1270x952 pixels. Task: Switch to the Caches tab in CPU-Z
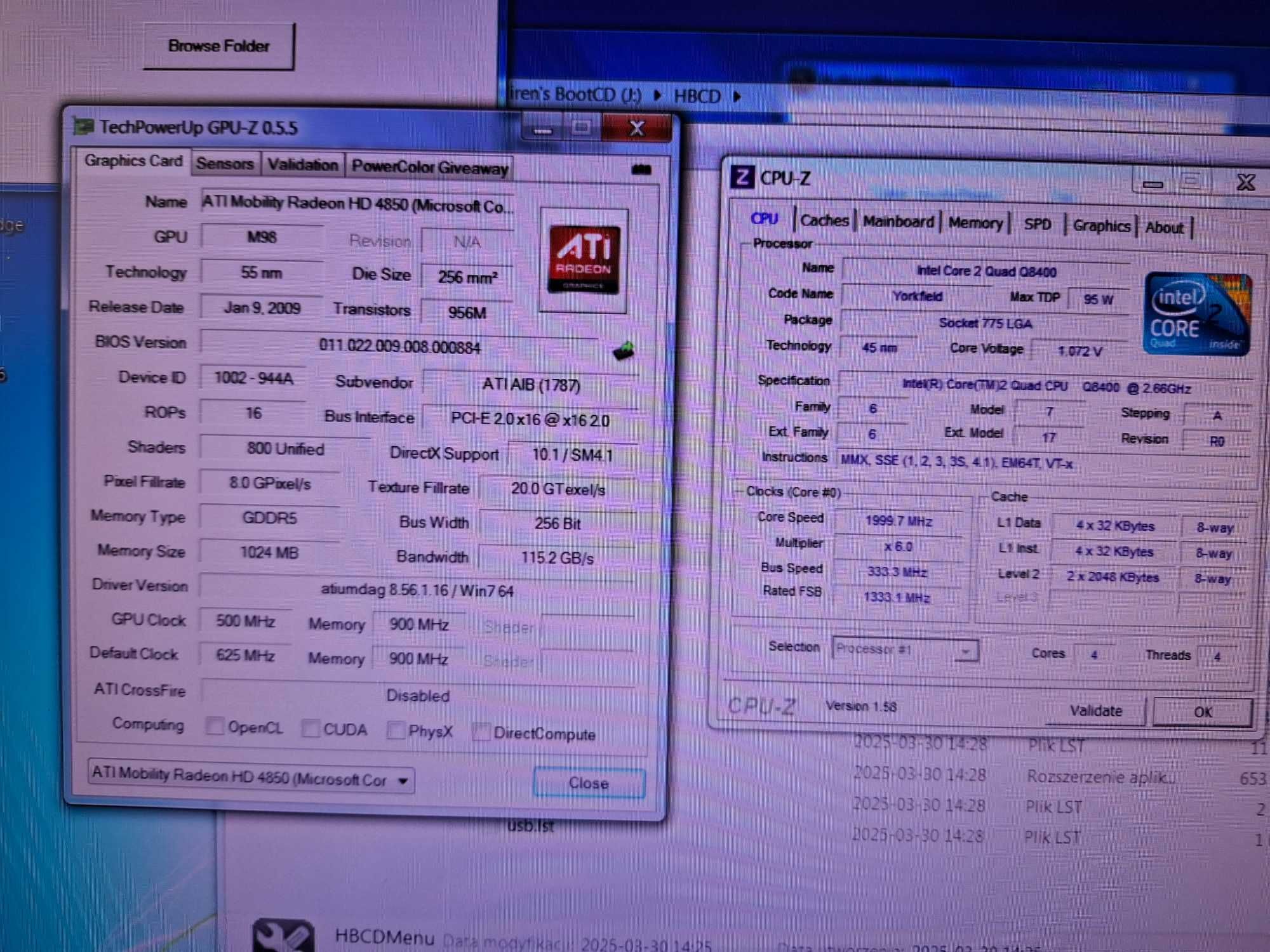(824, 220)
